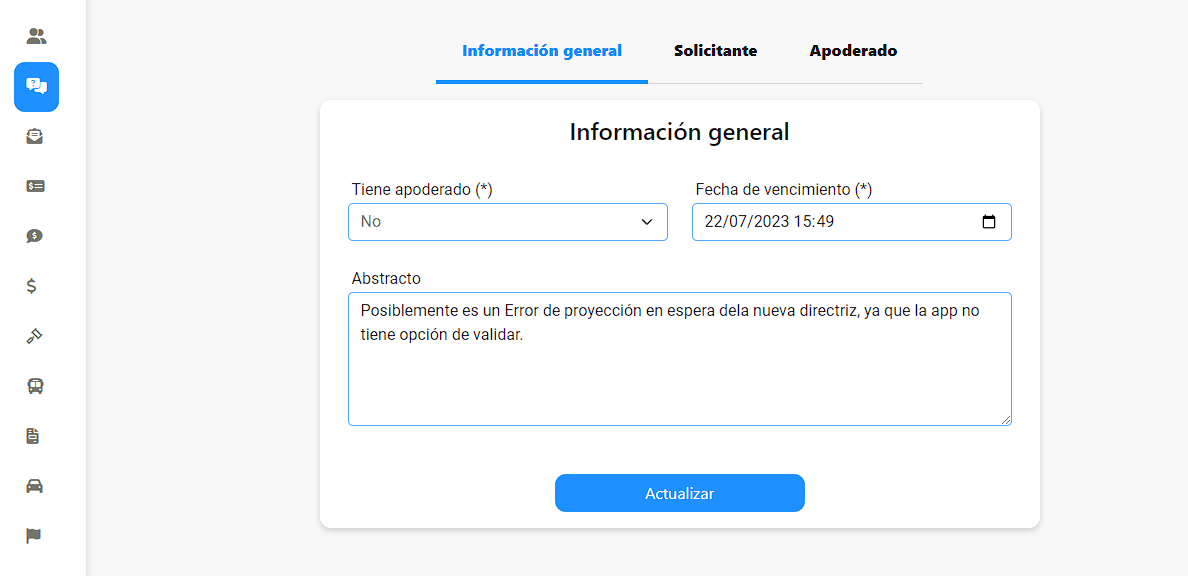Click the Abstracto textarea resize handle
Screen dimensions: 1188x576
tap(1005, 420)
